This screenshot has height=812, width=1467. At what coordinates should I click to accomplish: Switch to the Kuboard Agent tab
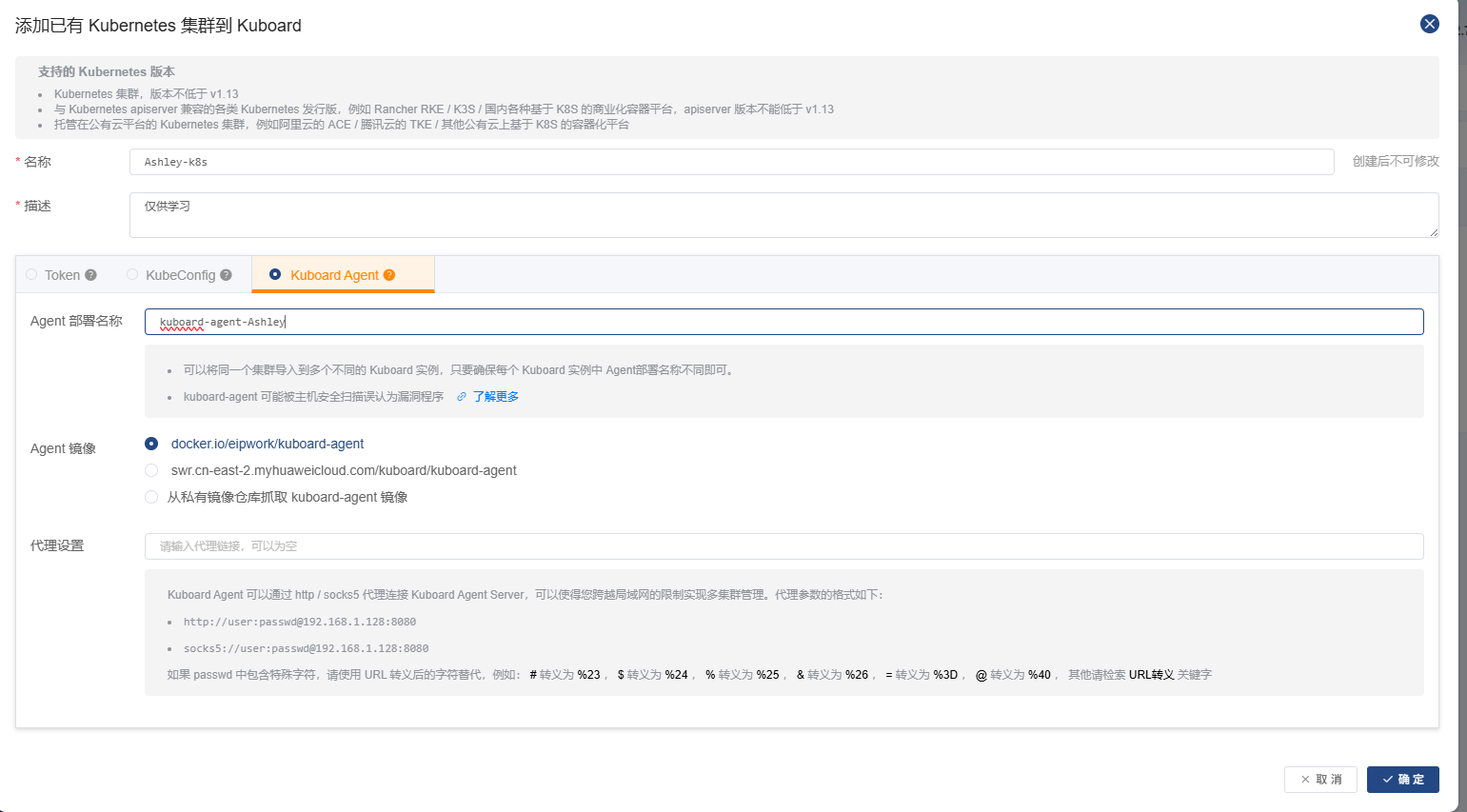343,275
